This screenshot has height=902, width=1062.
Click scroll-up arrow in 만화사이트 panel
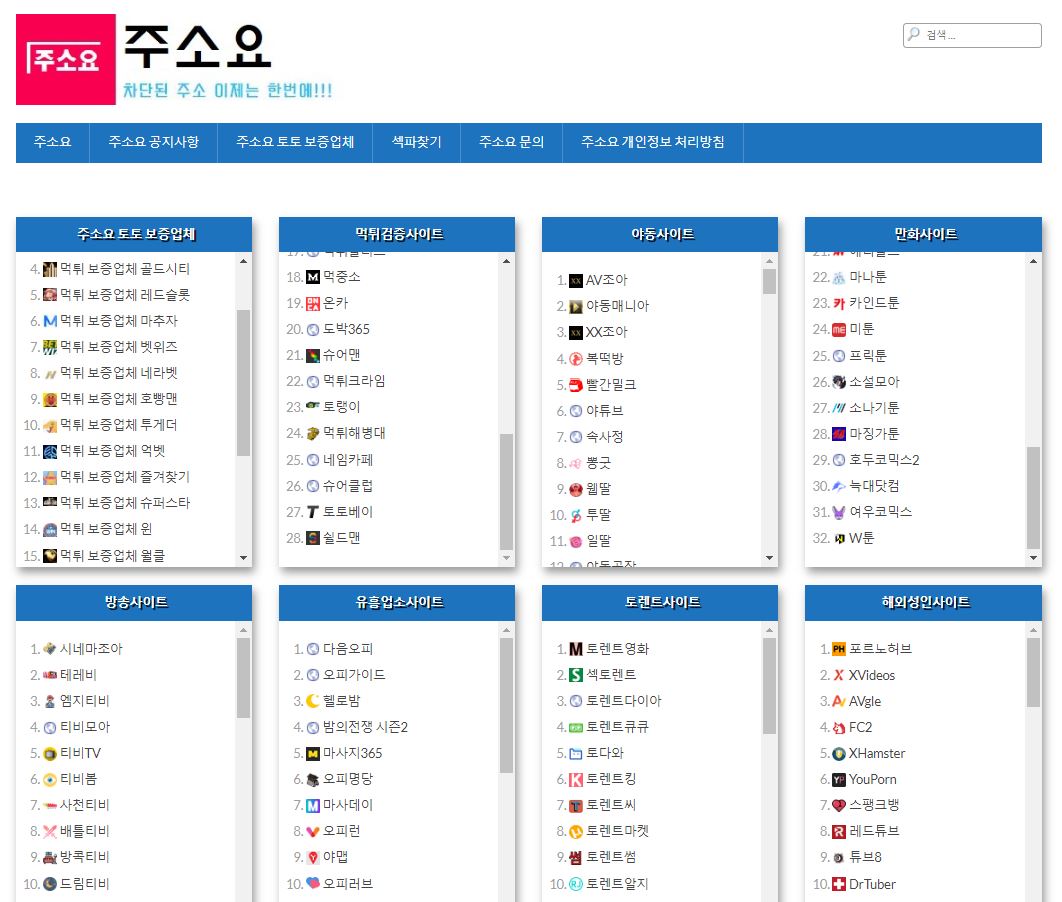[x=1033, y=261]
